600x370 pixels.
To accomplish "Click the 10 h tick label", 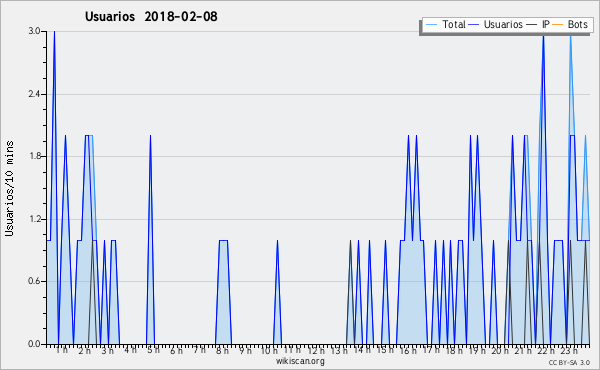I will [269, 350].
